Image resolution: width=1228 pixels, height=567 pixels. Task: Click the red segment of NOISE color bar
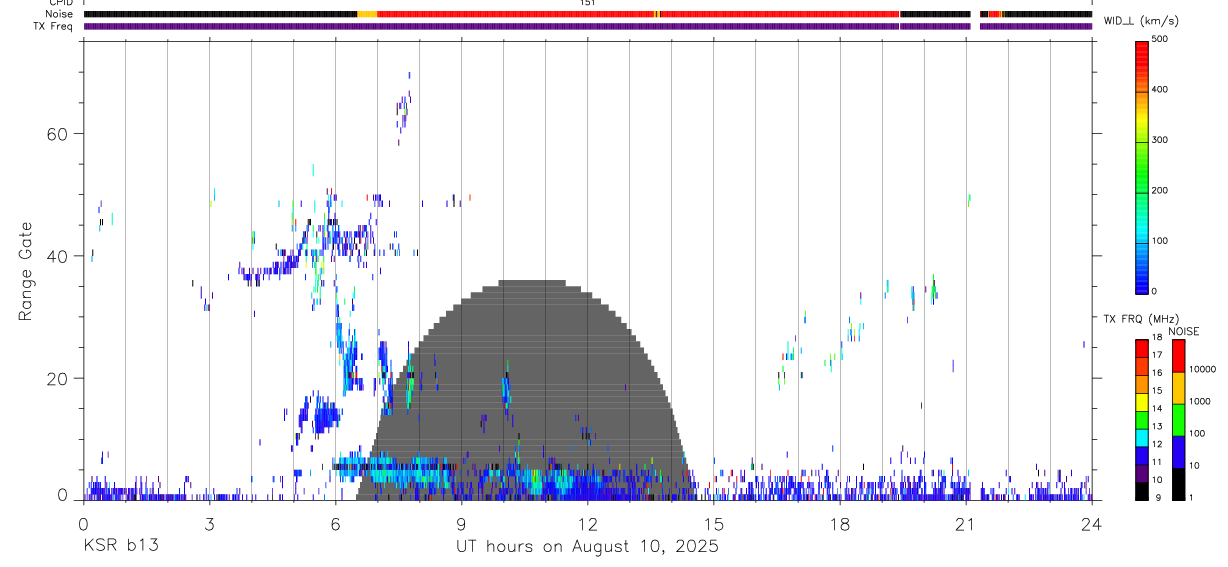click(1178, 356)
